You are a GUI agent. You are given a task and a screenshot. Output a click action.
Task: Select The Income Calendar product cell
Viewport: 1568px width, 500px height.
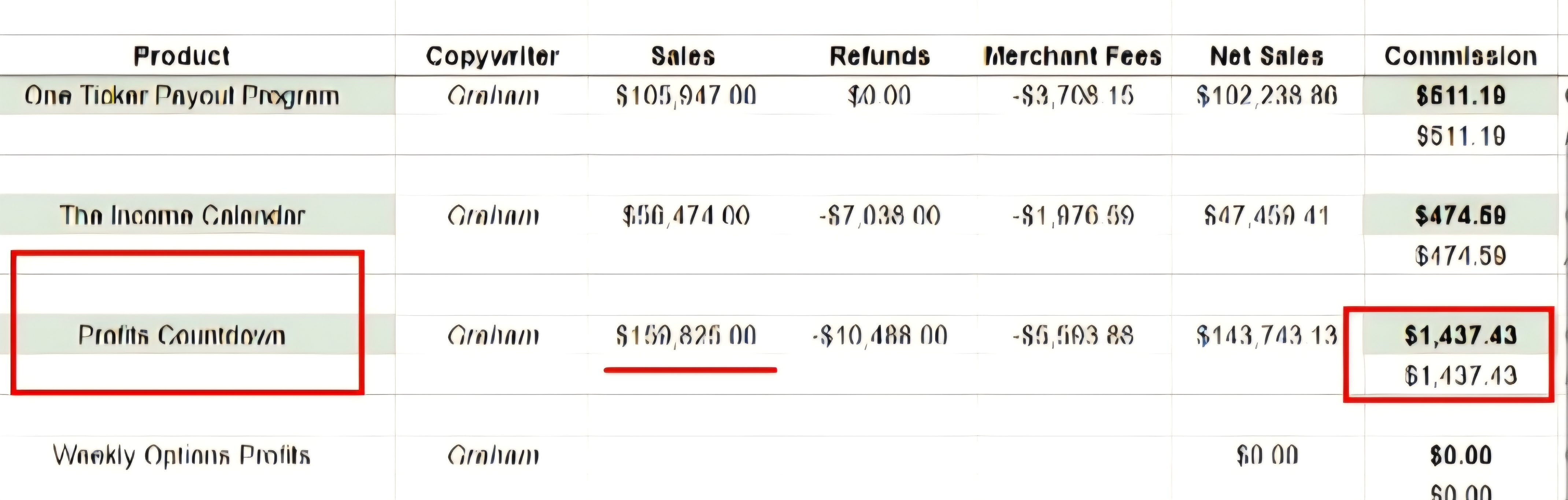click(181, 216)
